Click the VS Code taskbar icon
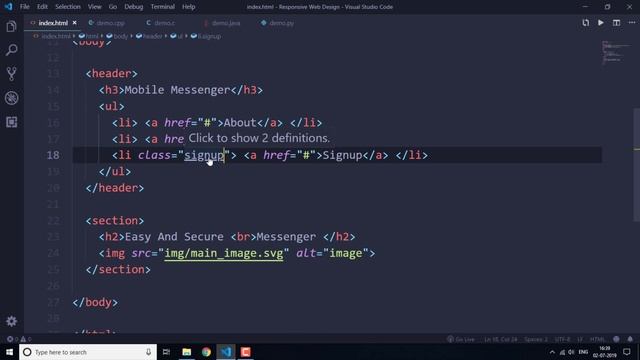640x360 pixels. coord(226,352)
